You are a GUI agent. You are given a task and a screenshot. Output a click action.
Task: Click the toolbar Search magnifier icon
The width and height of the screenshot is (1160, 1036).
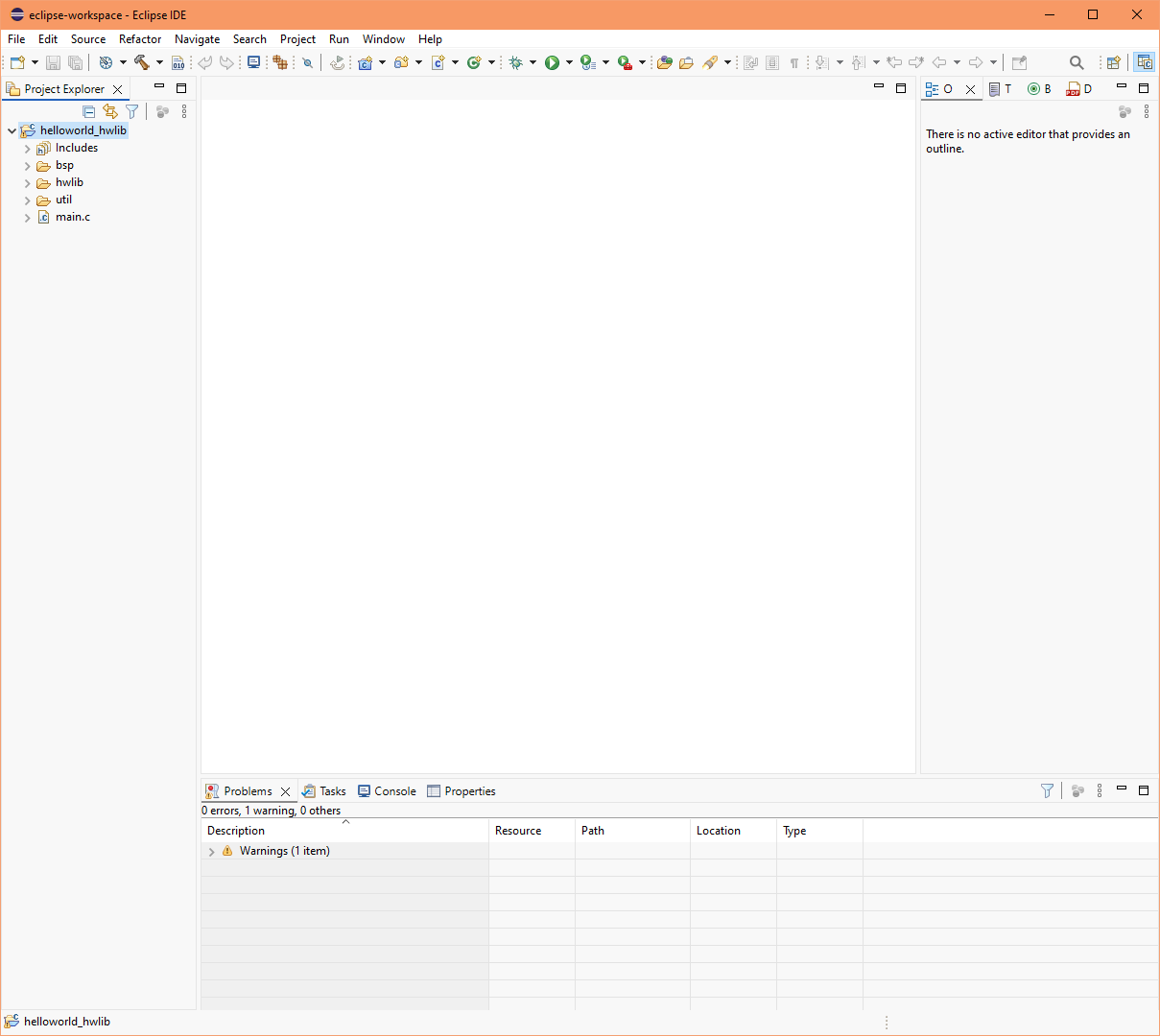point(1077,62)
